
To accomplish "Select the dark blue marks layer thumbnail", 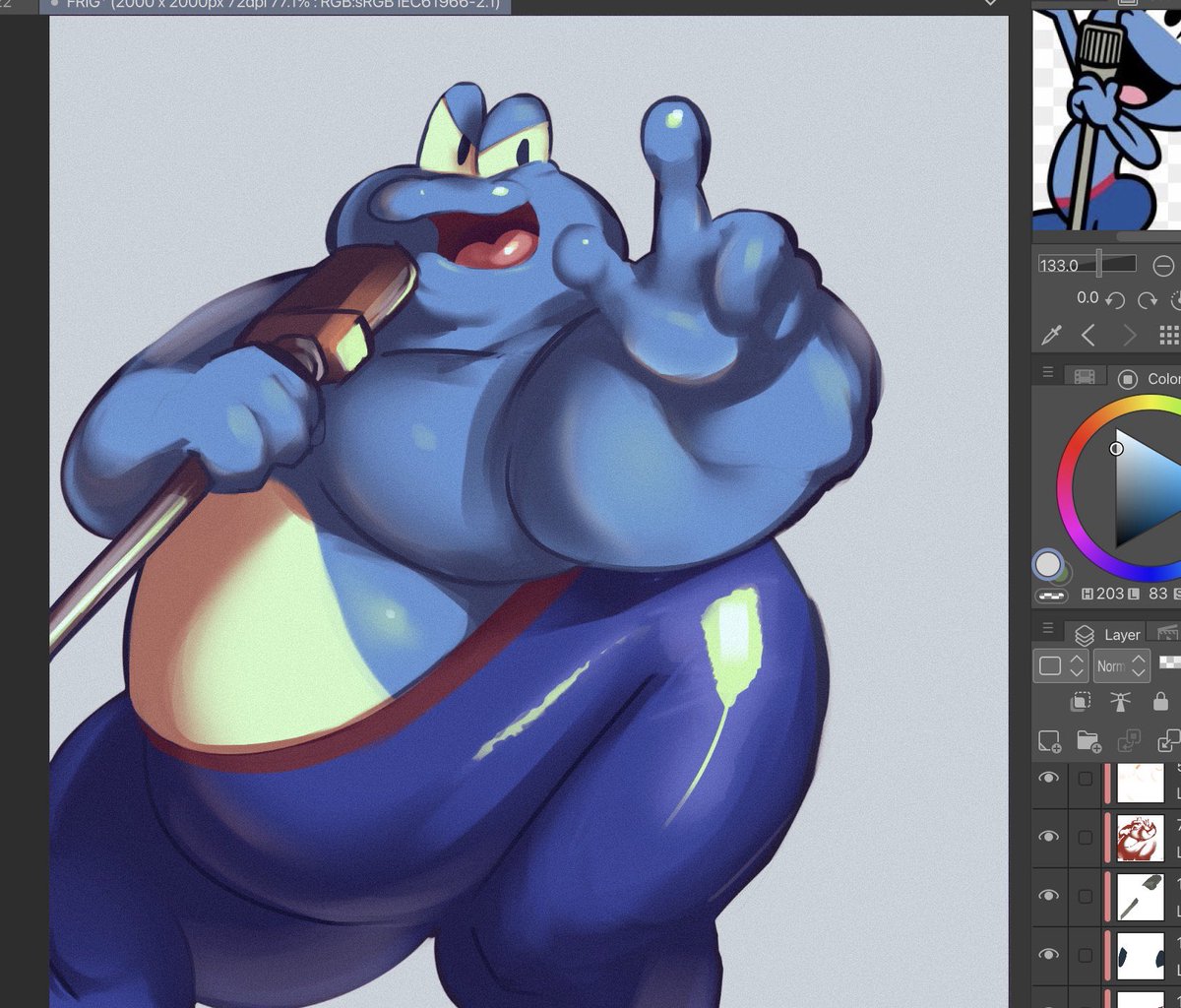I will pos(1141,956).
